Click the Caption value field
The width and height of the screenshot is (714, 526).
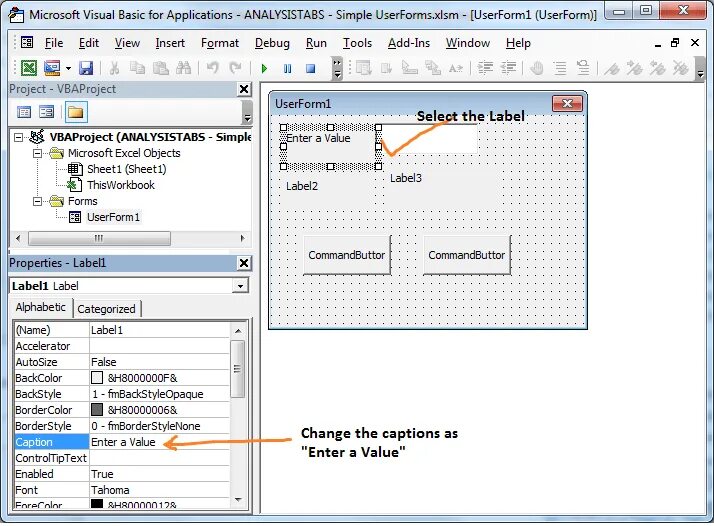(x=159, y=442)
